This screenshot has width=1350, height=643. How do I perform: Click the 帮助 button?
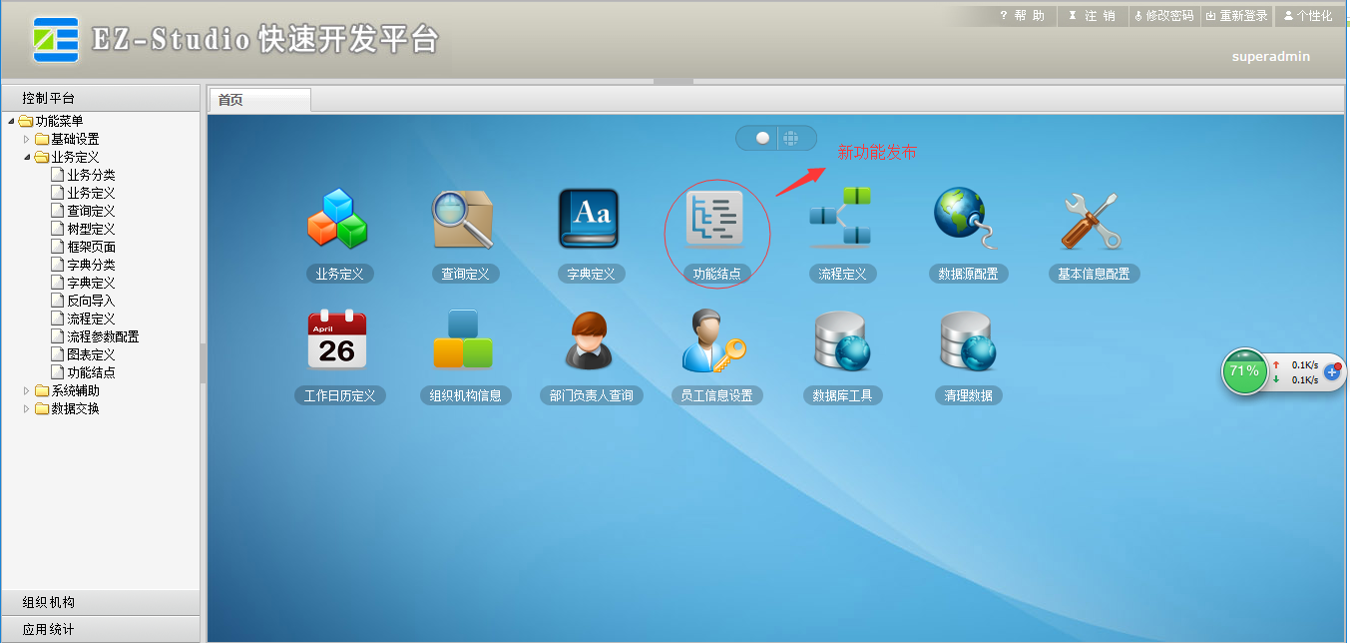(1022, 16)
